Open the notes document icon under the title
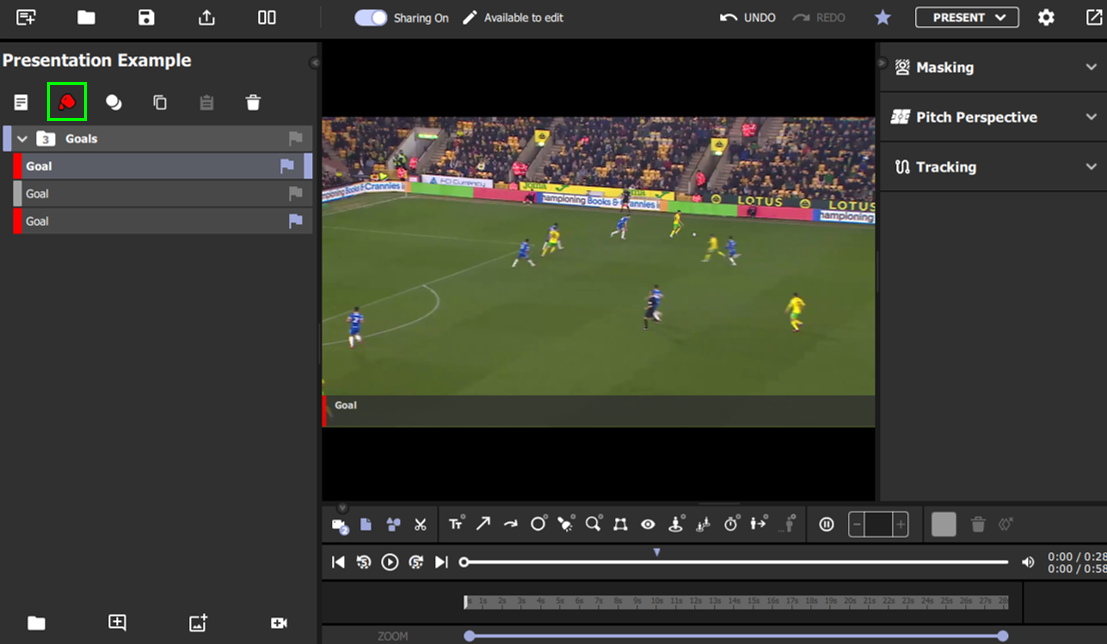The image size is (1107, 644). tap(21, 102)
